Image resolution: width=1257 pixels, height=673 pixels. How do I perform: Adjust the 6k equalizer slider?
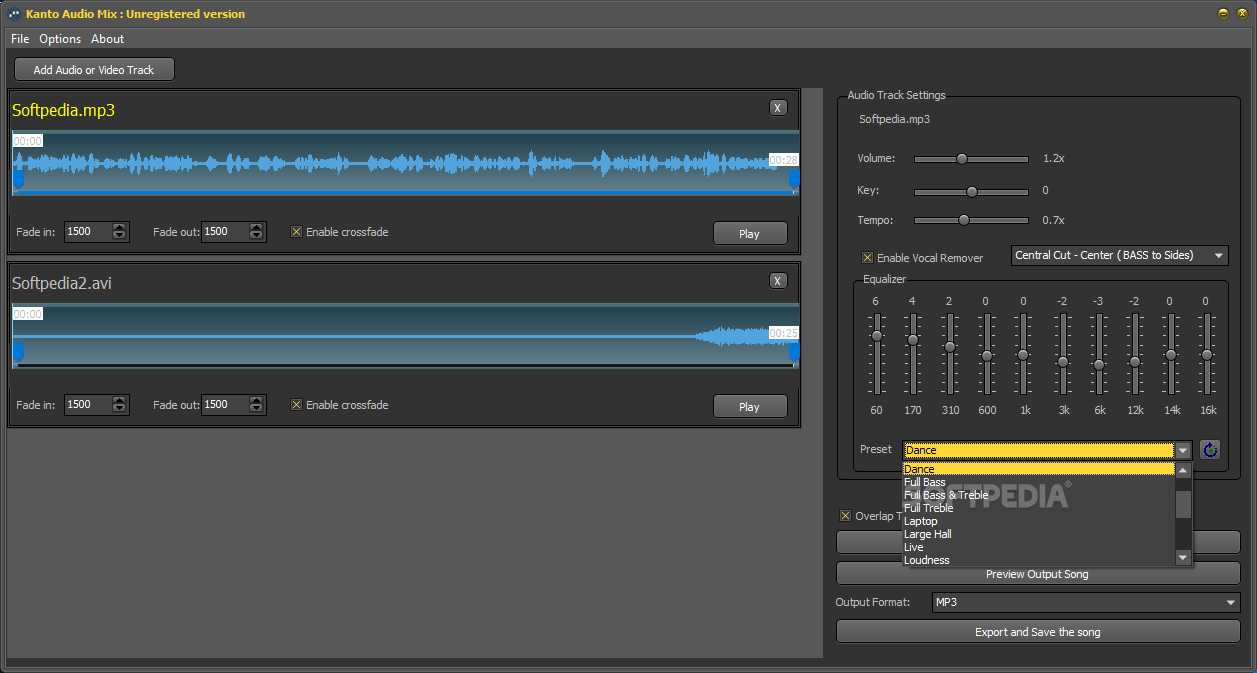pyautogui.click(x=1098, y=365)
